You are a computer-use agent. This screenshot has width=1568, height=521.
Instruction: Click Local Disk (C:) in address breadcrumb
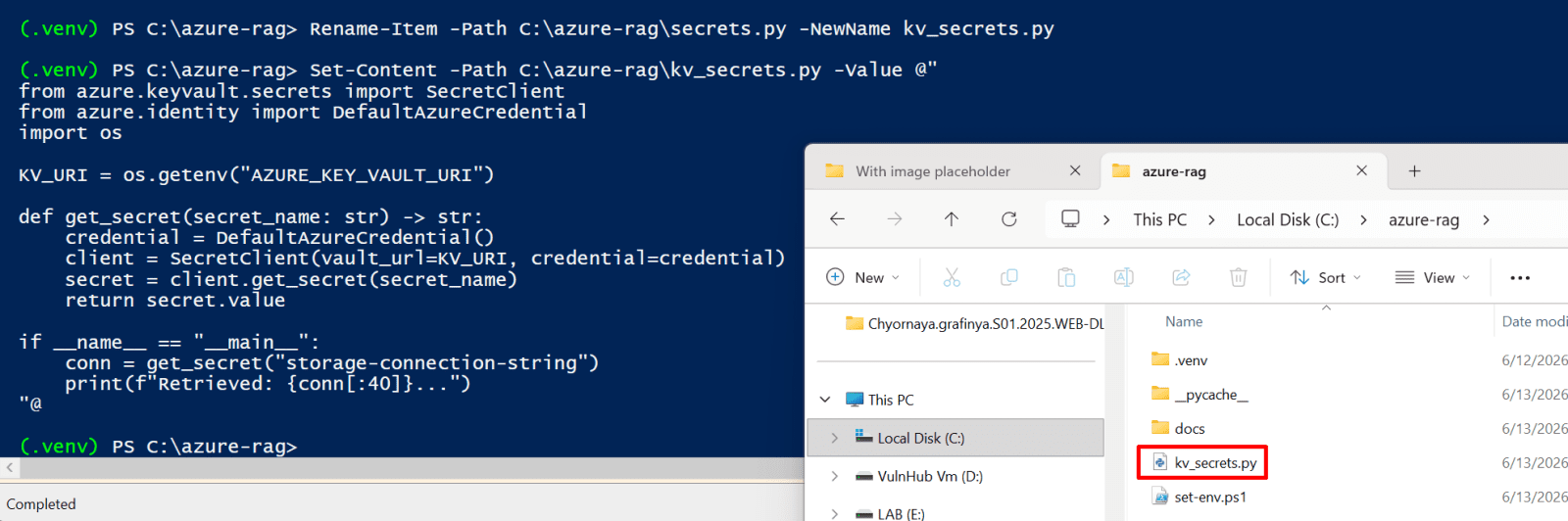pyautogui.click(x=1288, y=219)
